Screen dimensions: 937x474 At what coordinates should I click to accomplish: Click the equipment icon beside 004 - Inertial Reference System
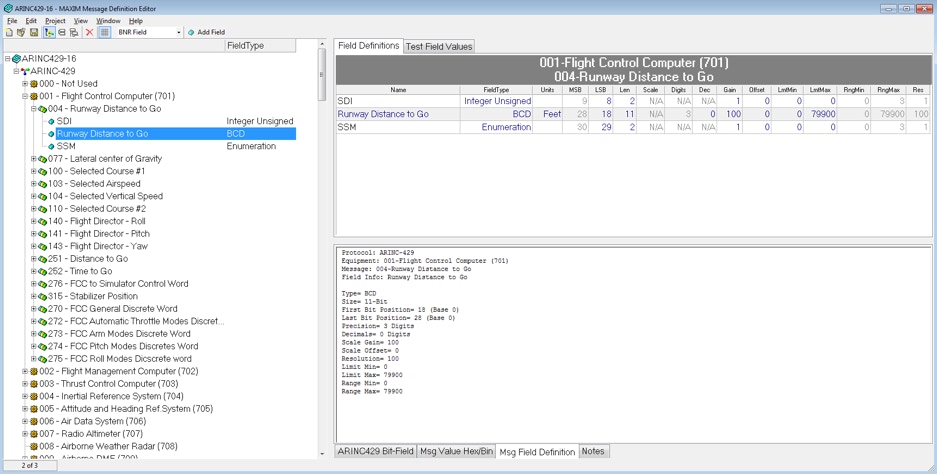tap(34, 396)
